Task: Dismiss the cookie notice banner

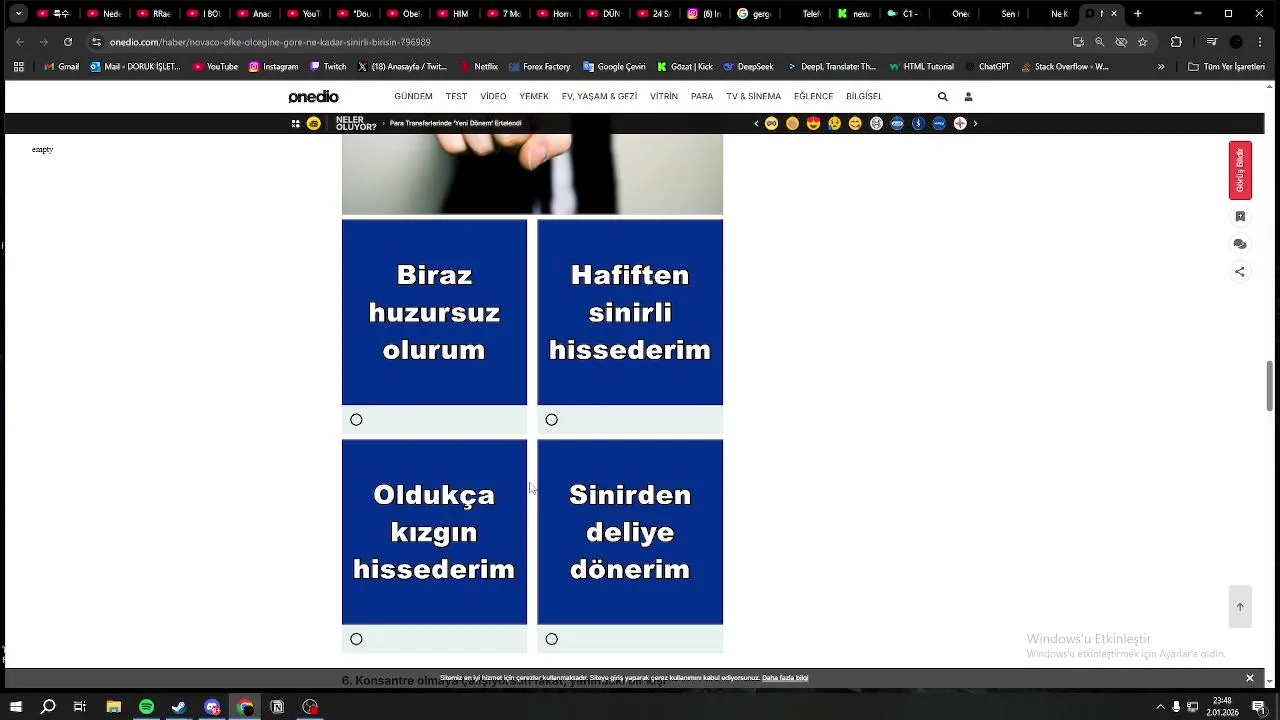Action: [1249, 678]
